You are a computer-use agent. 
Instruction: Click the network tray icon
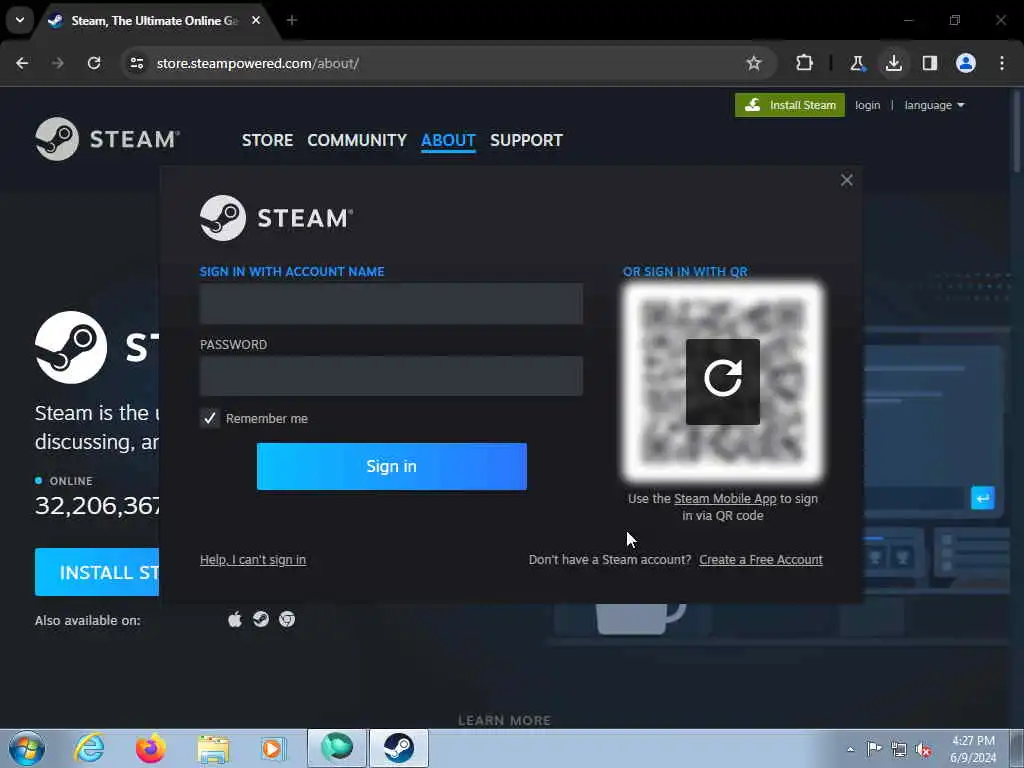[899, 750]
